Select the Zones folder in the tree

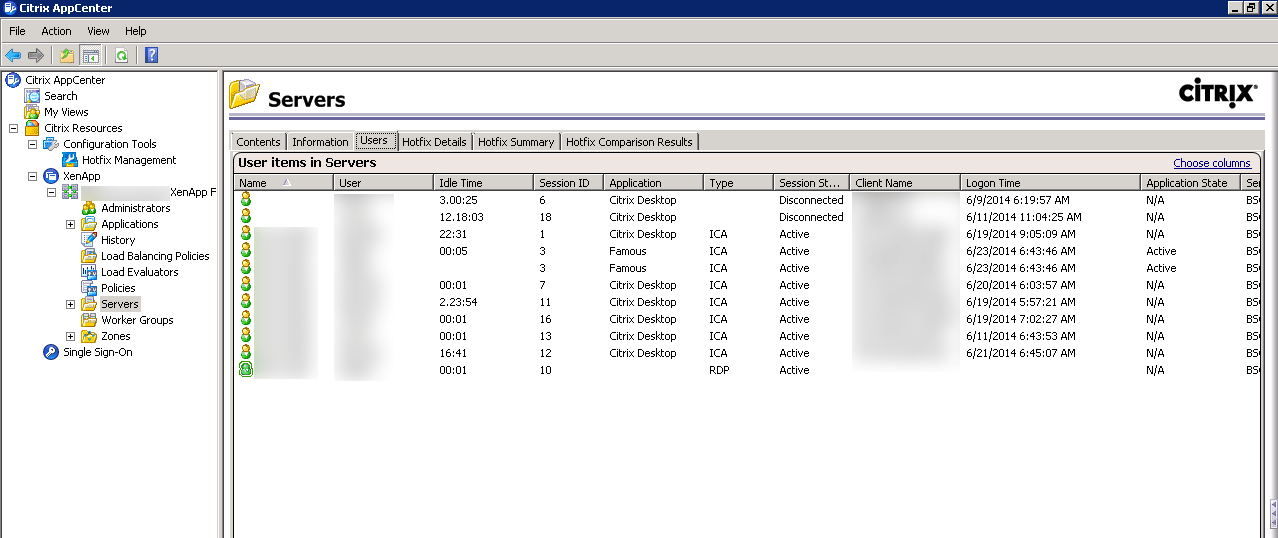tap(116, 336)
